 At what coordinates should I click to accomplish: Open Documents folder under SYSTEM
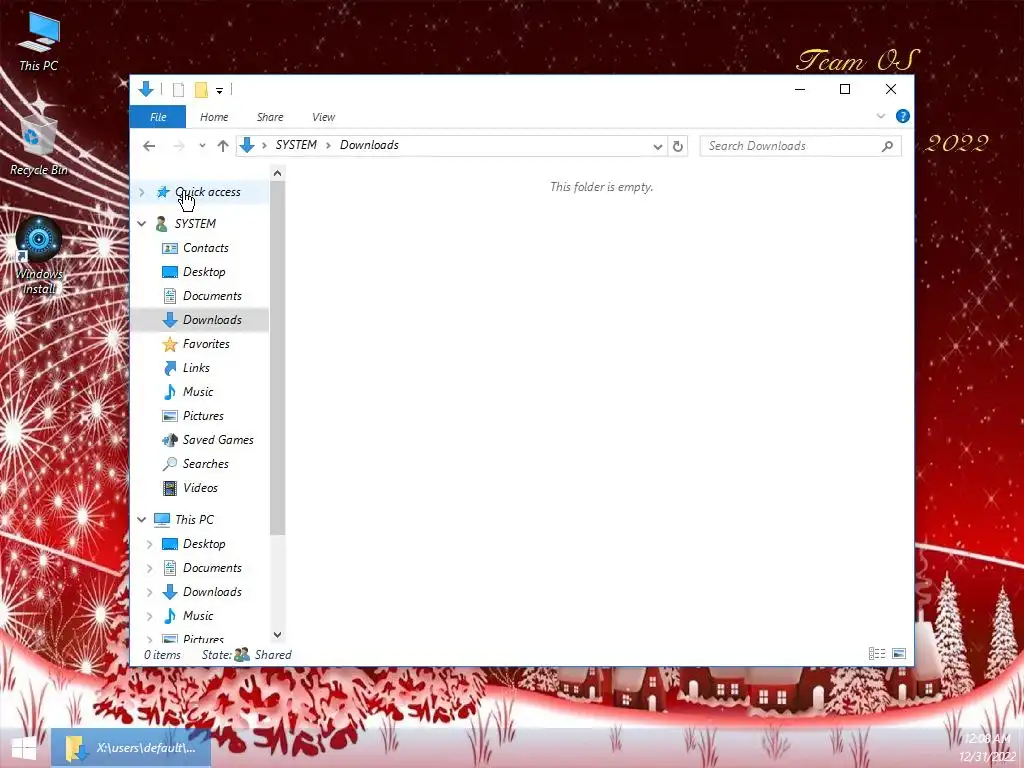tap(212, 296)
